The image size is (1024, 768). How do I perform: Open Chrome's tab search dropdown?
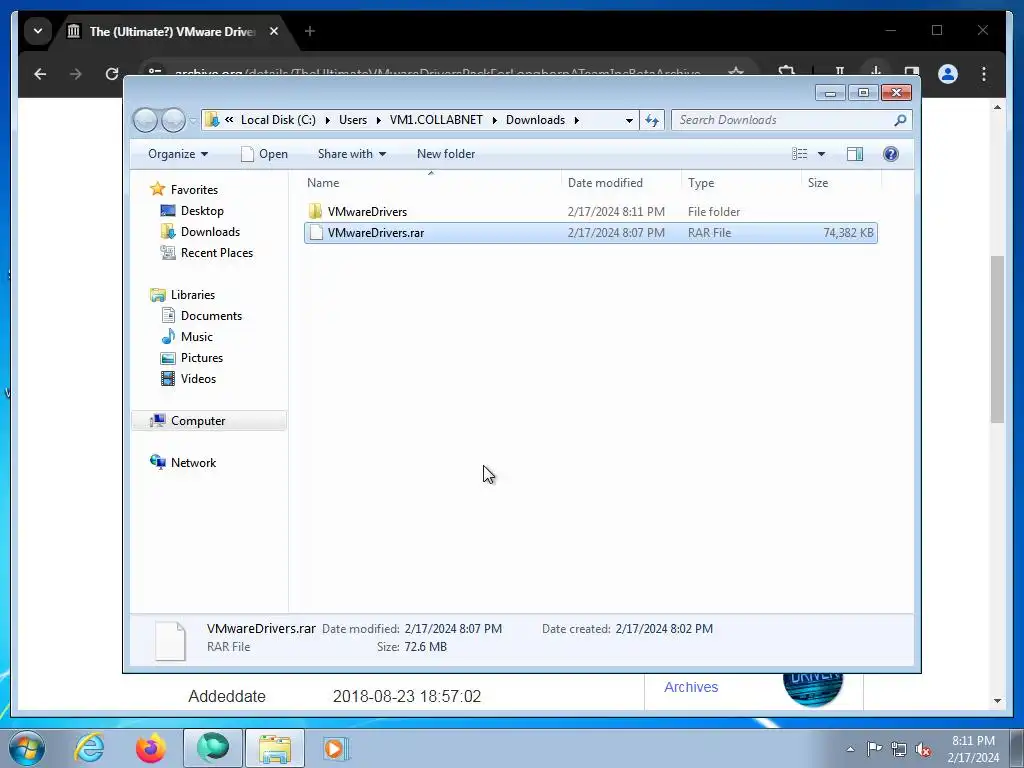(38, 31)
